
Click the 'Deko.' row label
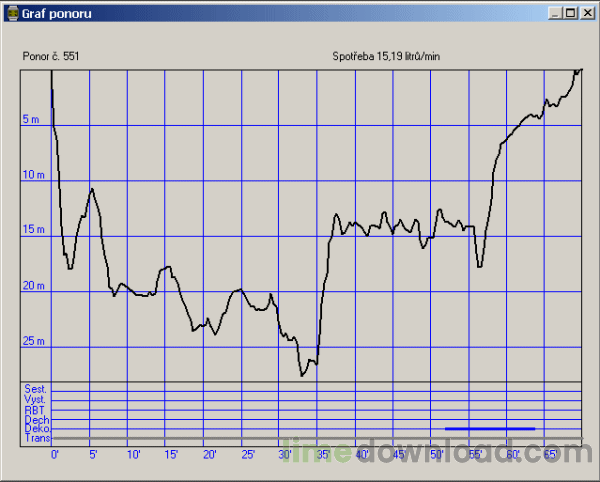point(38,428)
